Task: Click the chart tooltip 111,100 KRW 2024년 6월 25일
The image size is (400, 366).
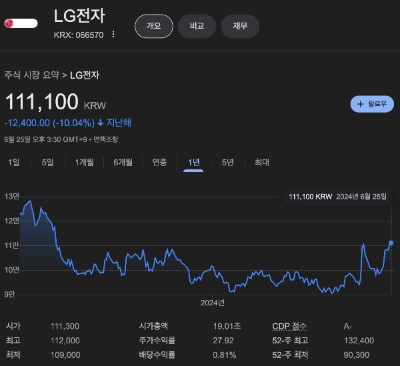Action: [x=337, y=196]
